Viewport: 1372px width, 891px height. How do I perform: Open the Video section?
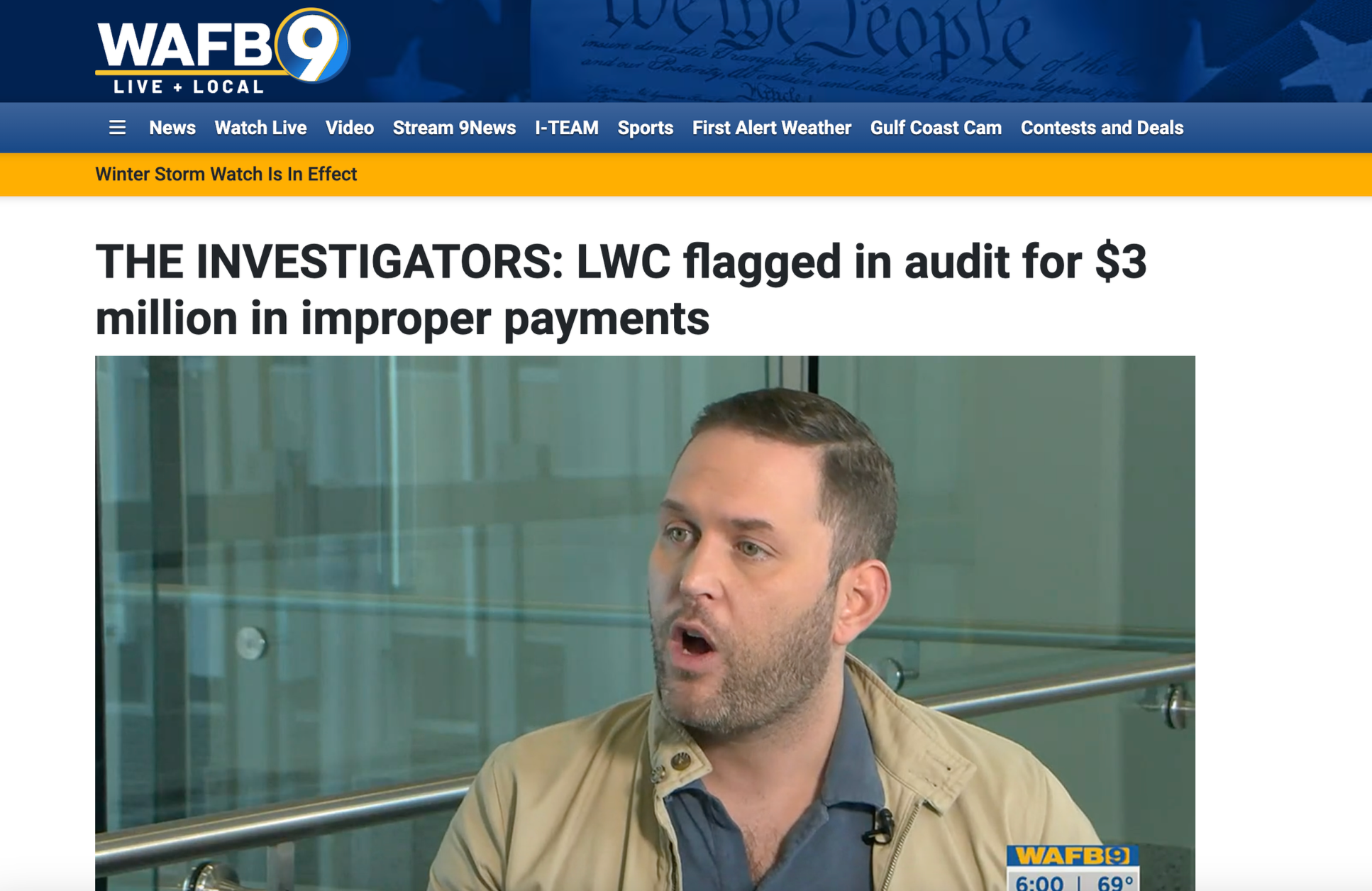pos(350,128)
